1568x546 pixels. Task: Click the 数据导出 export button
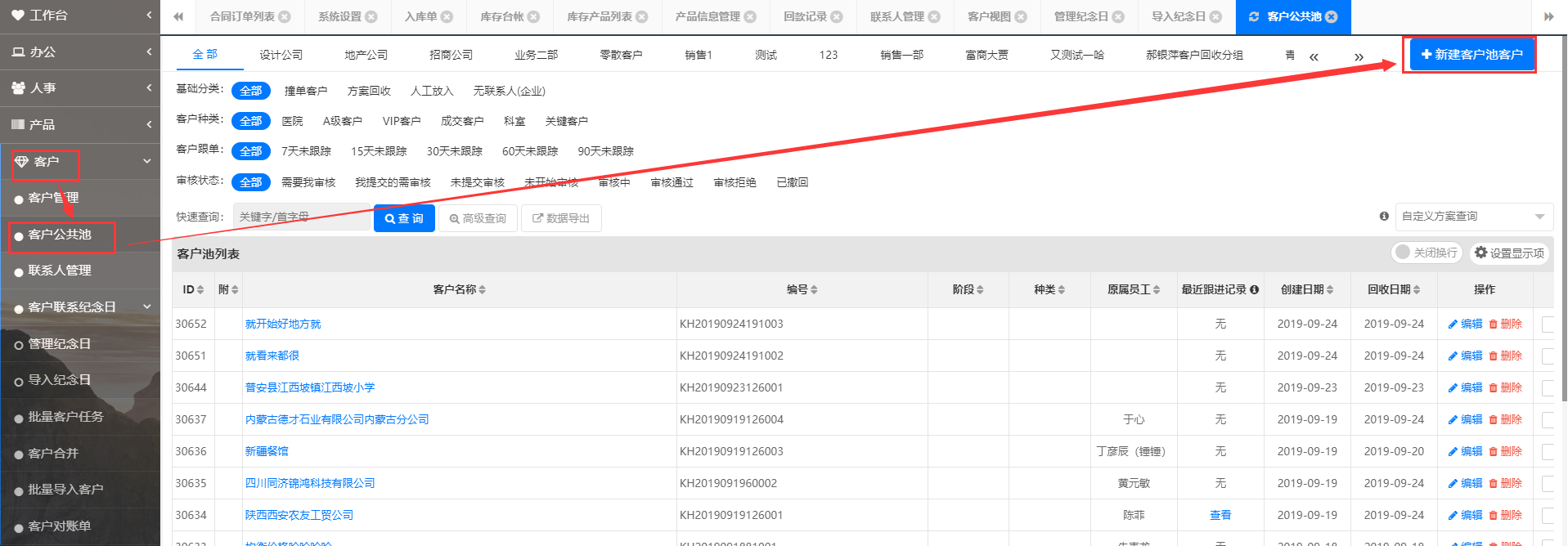(561, 218)
